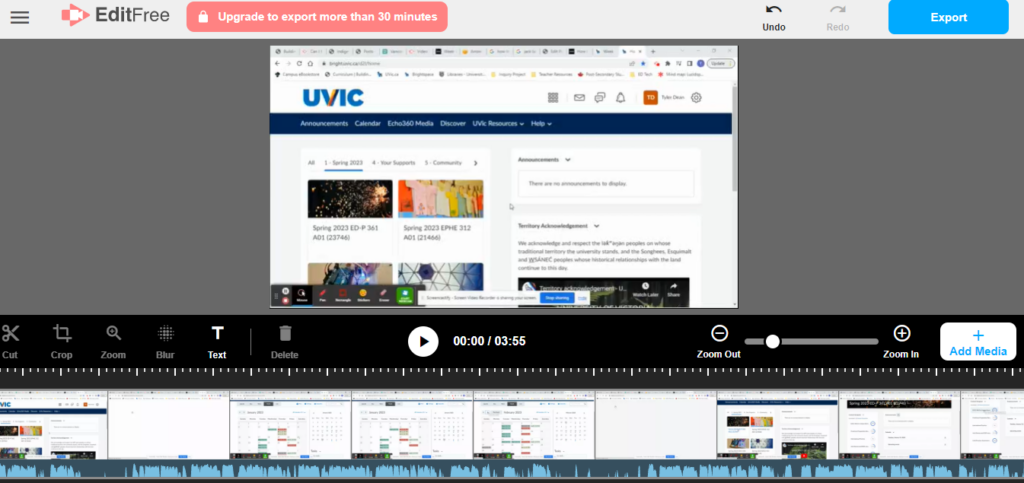Click the orange TD avatar in preview
Image resolution: width=1024 pixels, height=483 pixels.
click(x=650, y=98)
